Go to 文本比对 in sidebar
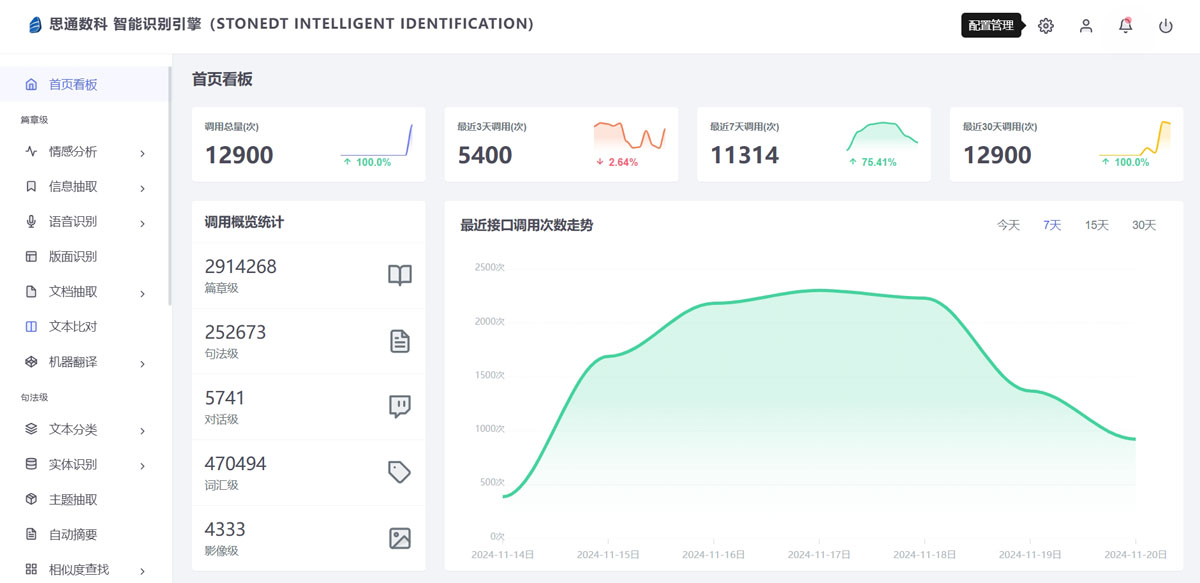This screenshot has height=583, width=1200. (x=73, y=327)
